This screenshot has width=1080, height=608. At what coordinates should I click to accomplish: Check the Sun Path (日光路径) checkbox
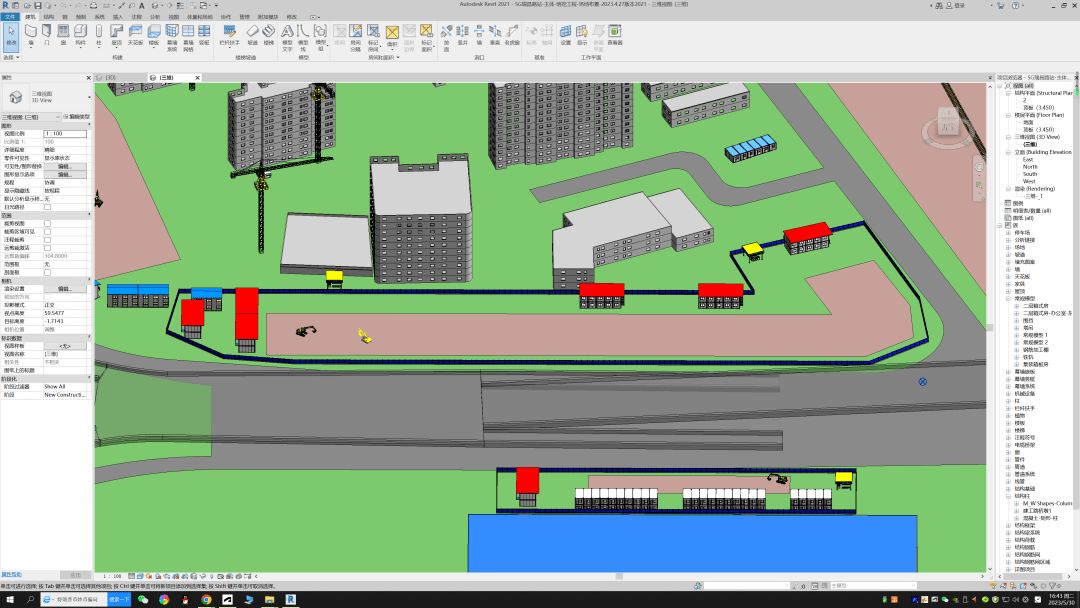click(x=47, y=207)
